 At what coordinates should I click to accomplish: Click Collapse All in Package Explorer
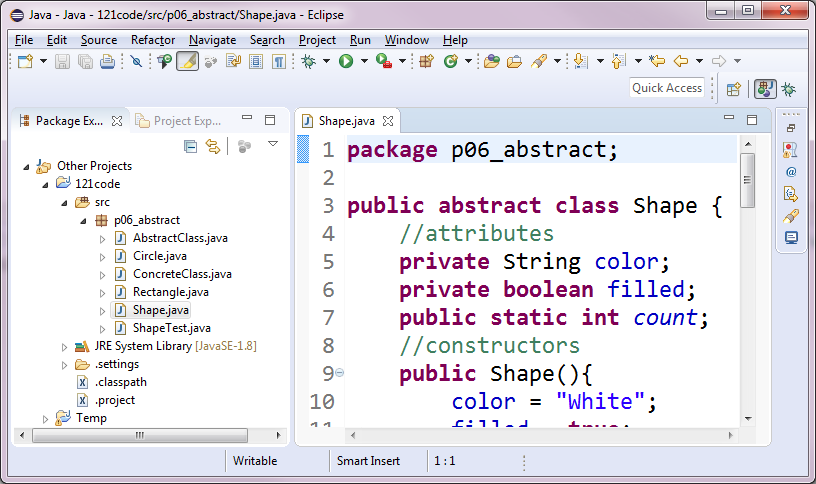190,147
